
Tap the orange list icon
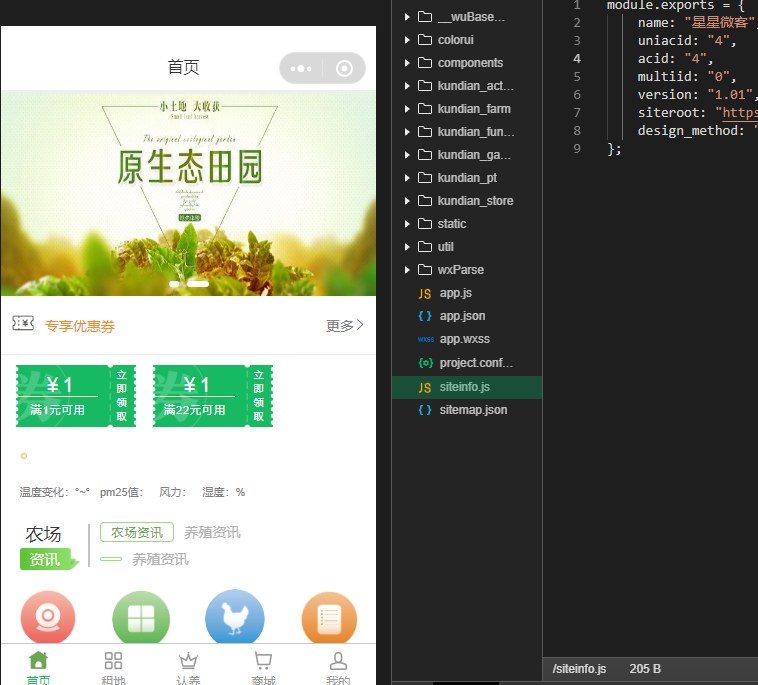point(329,618)
